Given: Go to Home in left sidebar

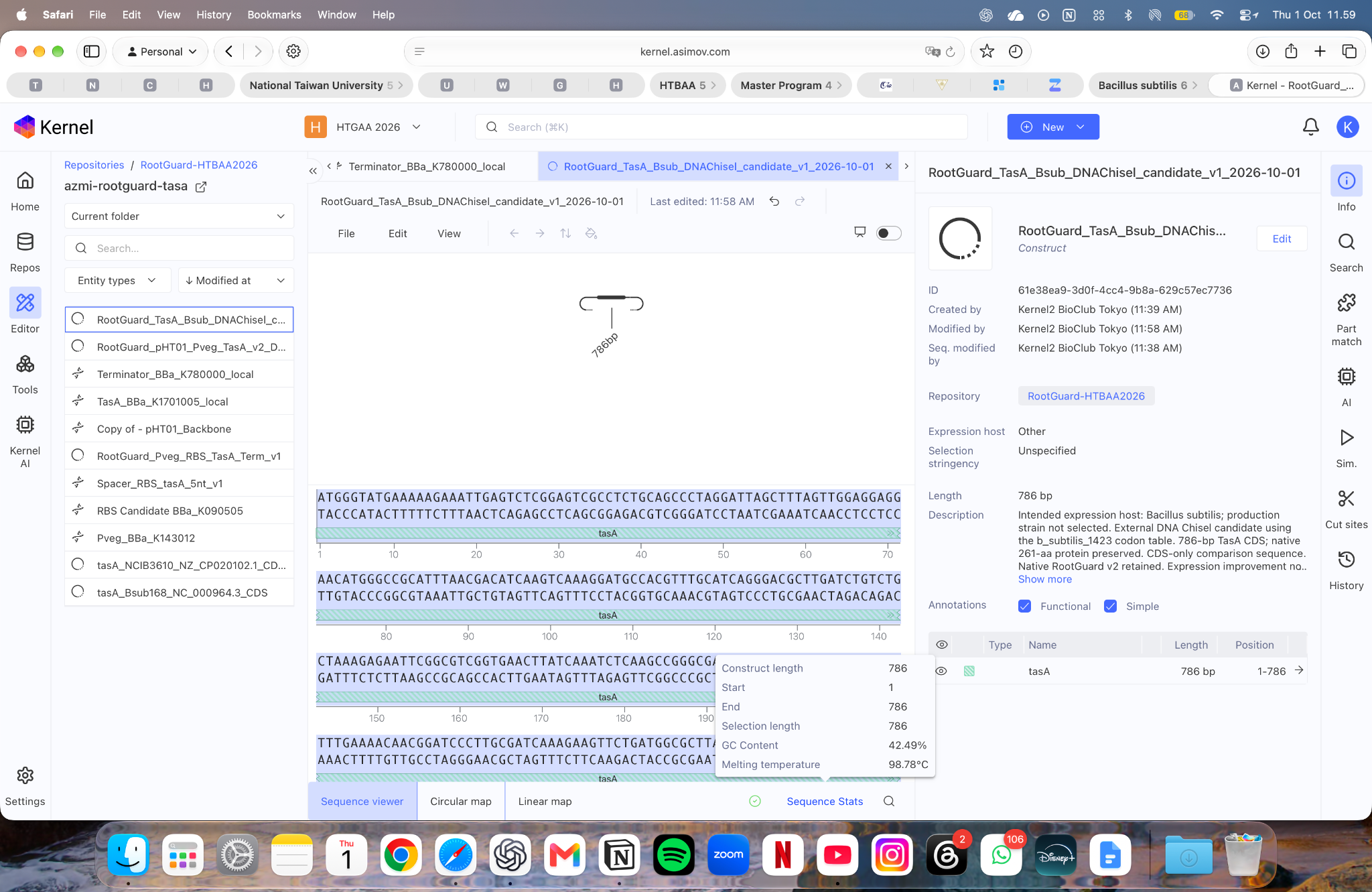Looking at the screenshot, I should [25, 191].
